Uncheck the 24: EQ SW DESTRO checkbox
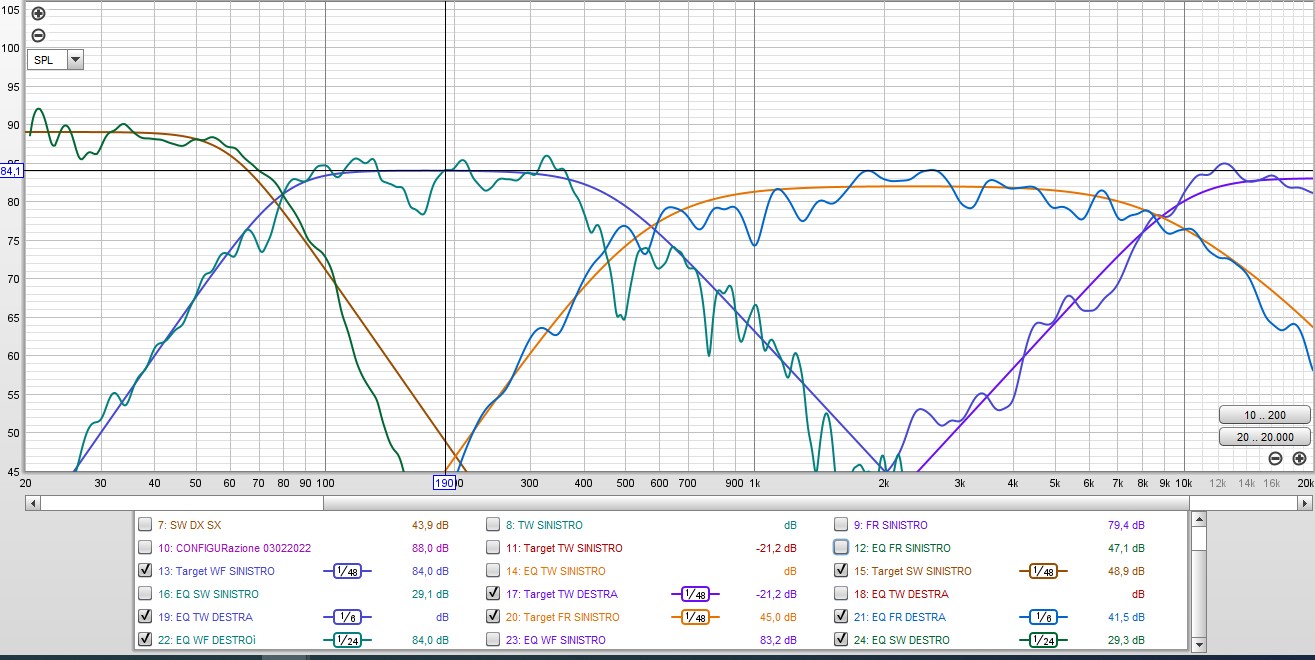 842,640
